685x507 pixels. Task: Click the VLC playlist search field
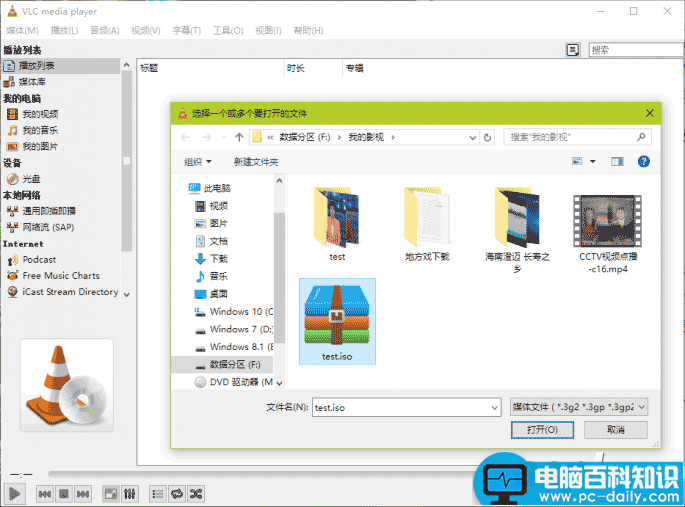tap(637, 50)
